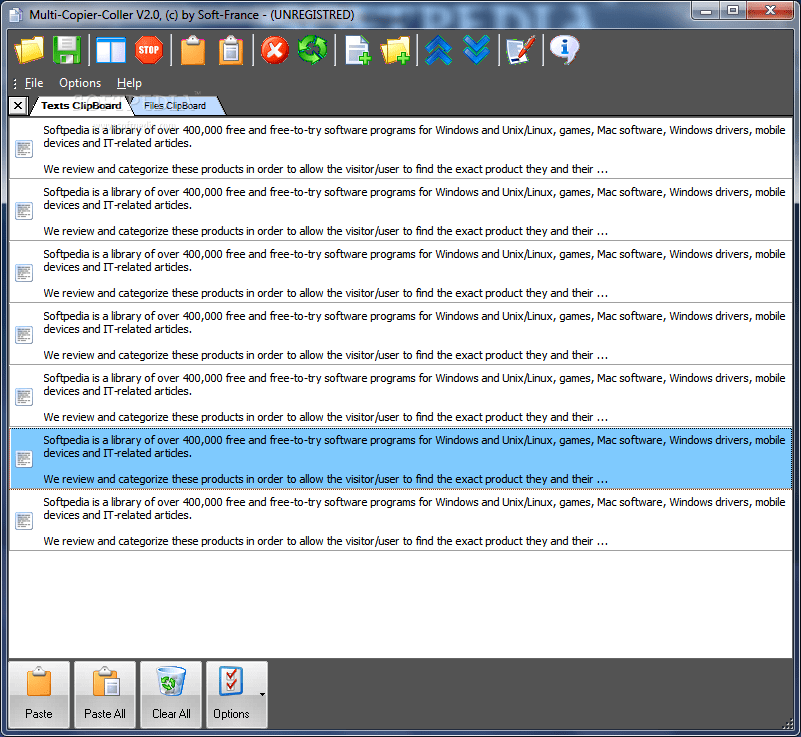Open the Help menu

[129, 83]
